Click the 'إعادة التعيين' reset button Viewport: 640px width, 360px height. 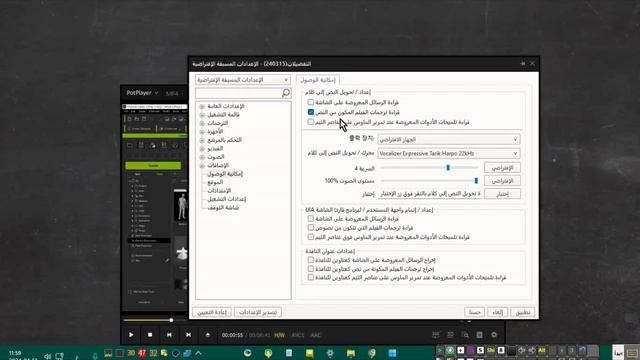(212, 312)
